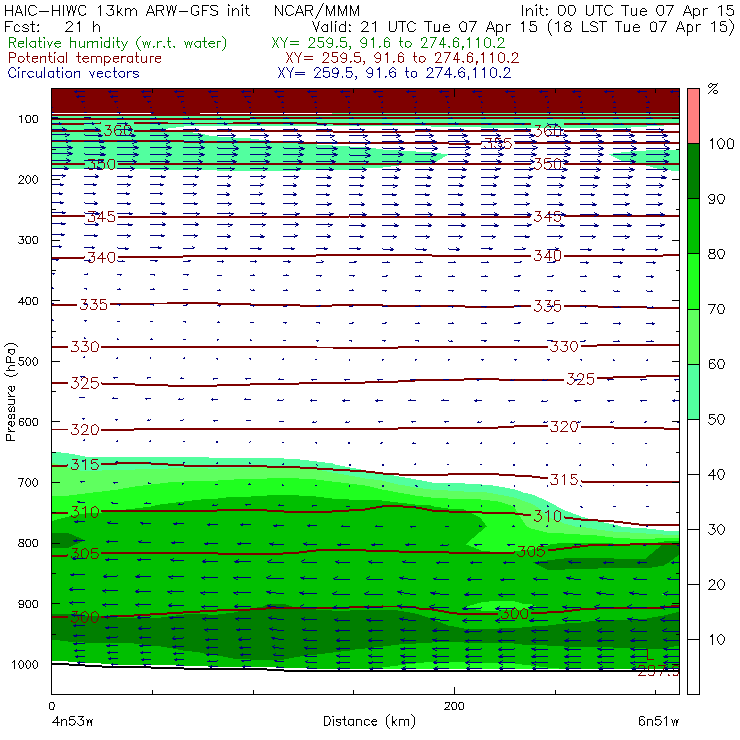Click the colorbar '10' value label
This screenshot has width=740, height=740.
point(716,639)
